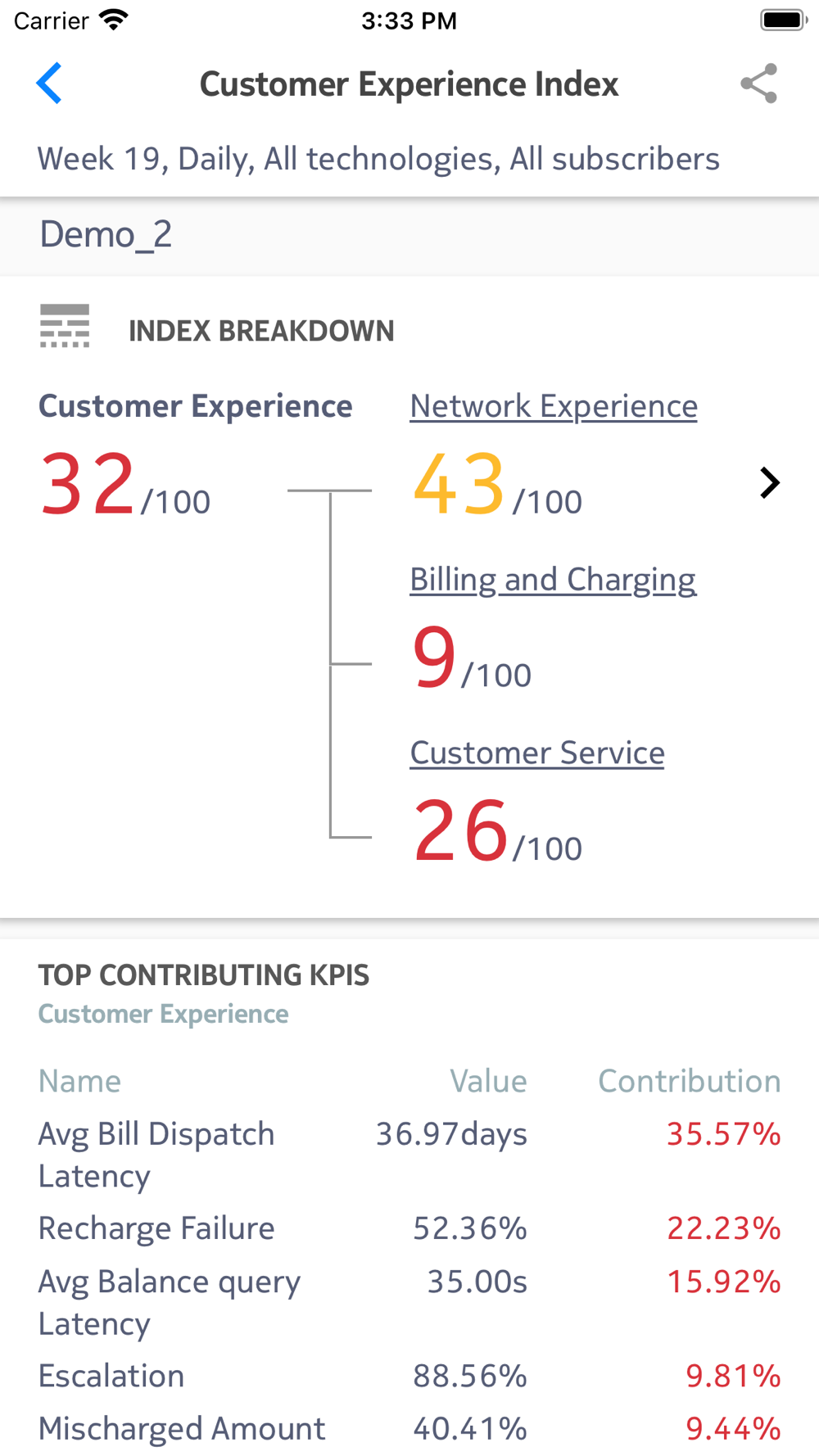Select the Week 19 filter summary bar
Screen dimensions: 819x1456
pyautogui.click(x=409, y=159)
